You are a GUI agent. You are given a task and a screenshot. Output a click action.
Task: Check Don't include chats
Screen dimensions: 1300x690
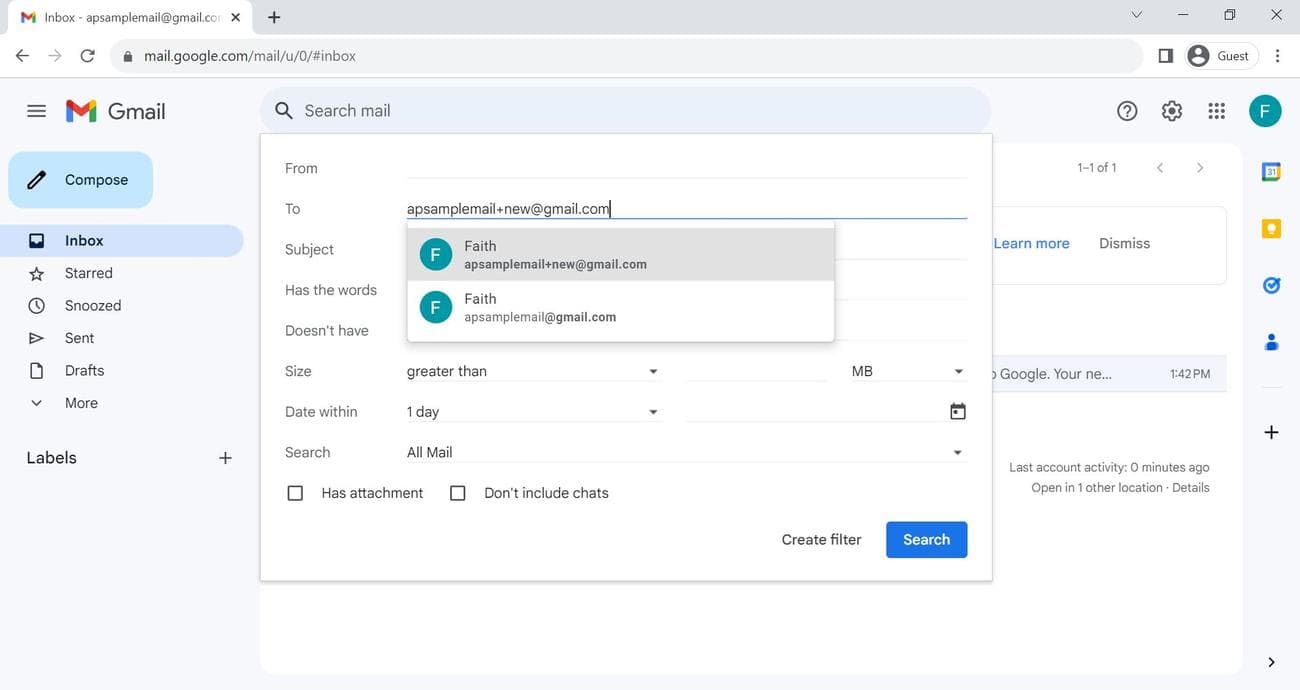coord(457,492)
